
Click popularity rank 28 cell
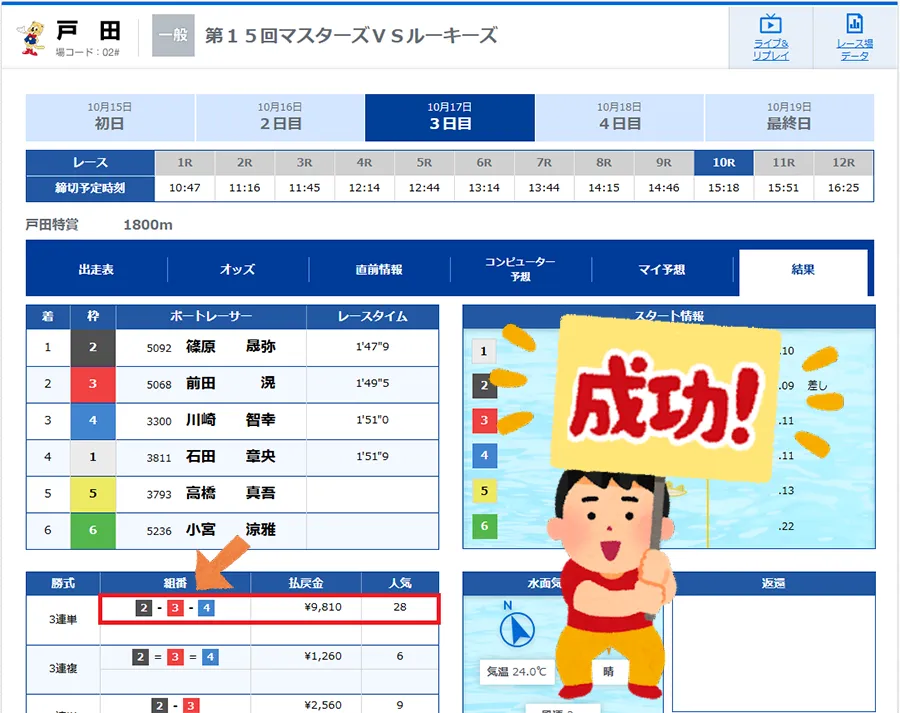(400, 607)
